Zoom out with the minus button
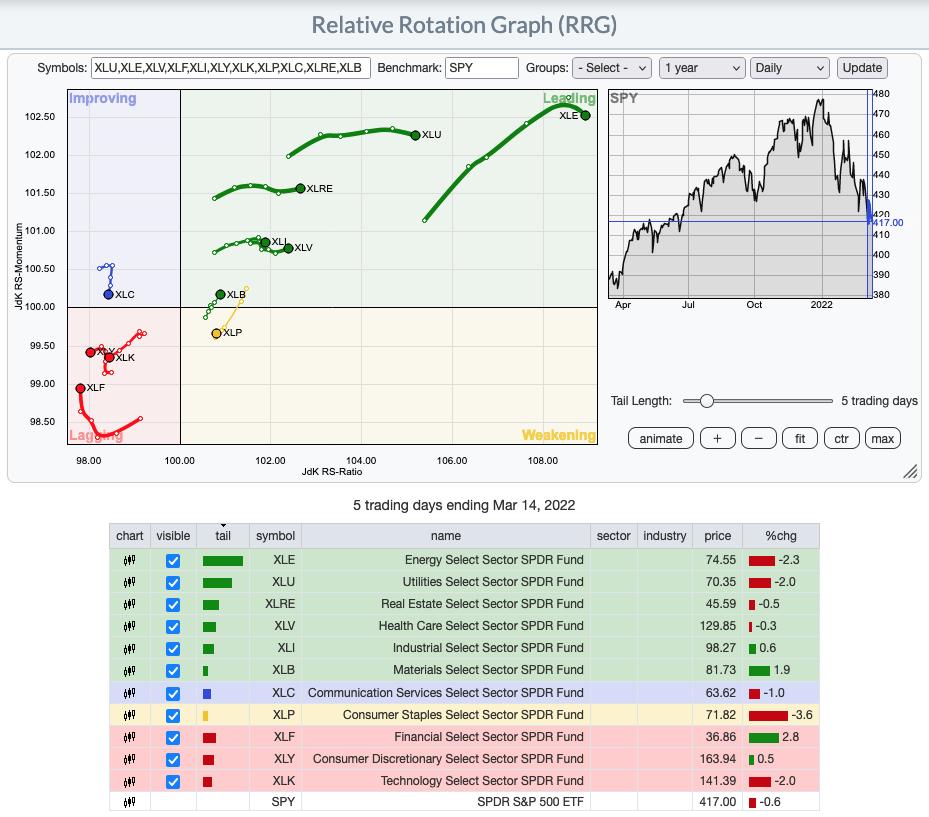 tap(758, 438)
